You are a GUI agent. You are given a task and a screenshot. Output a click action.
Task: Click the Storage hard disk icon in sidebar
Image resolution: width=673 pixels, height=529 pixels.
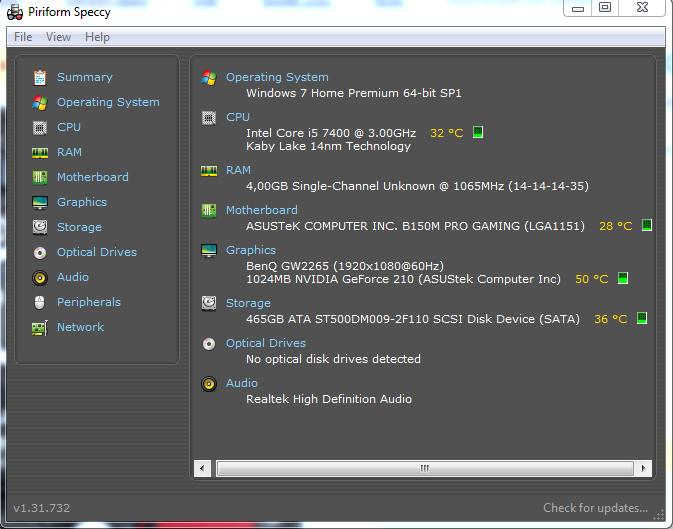click(40, 227)
